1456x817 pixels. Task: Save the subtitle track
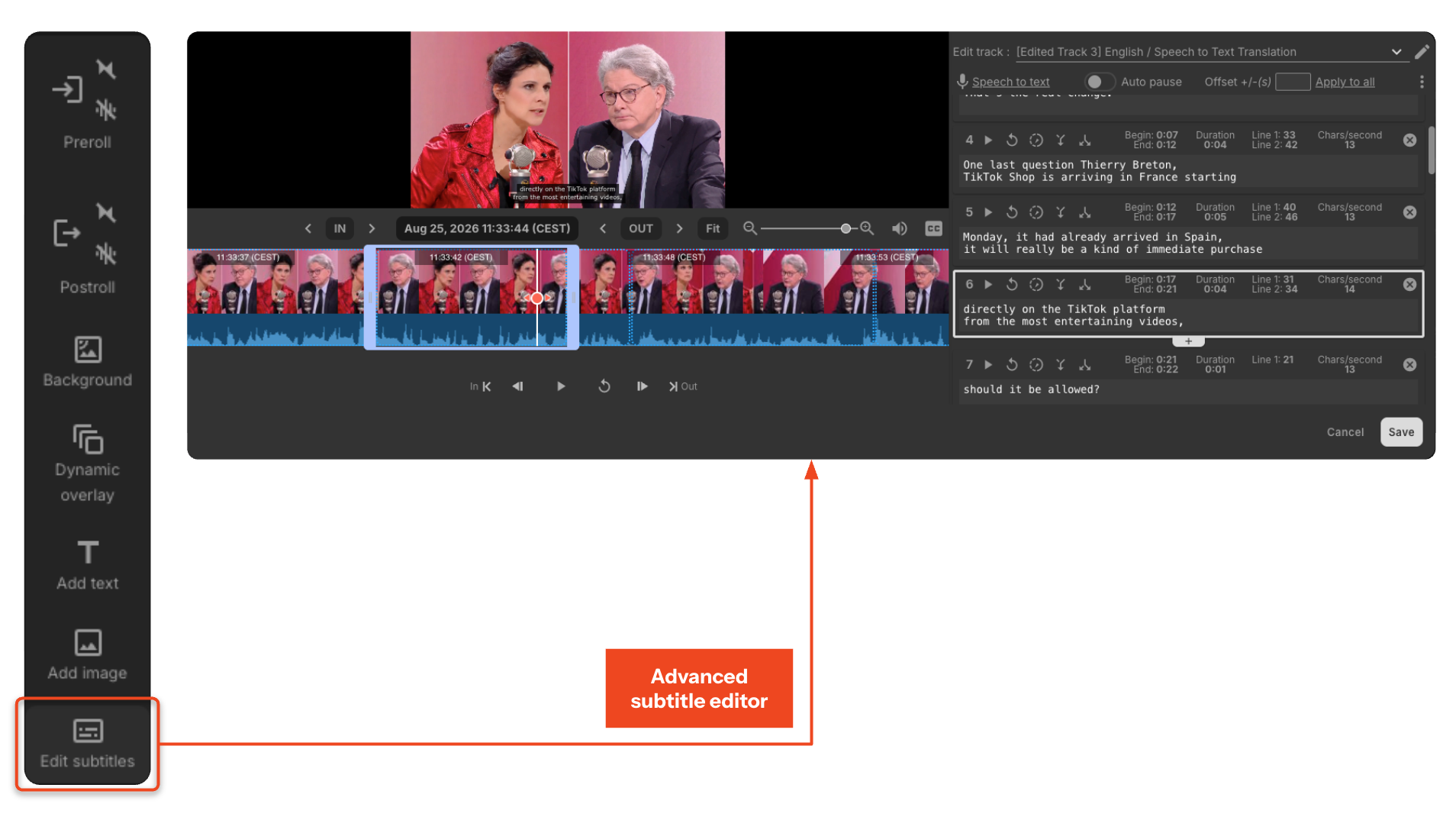tap(1401, 432)
